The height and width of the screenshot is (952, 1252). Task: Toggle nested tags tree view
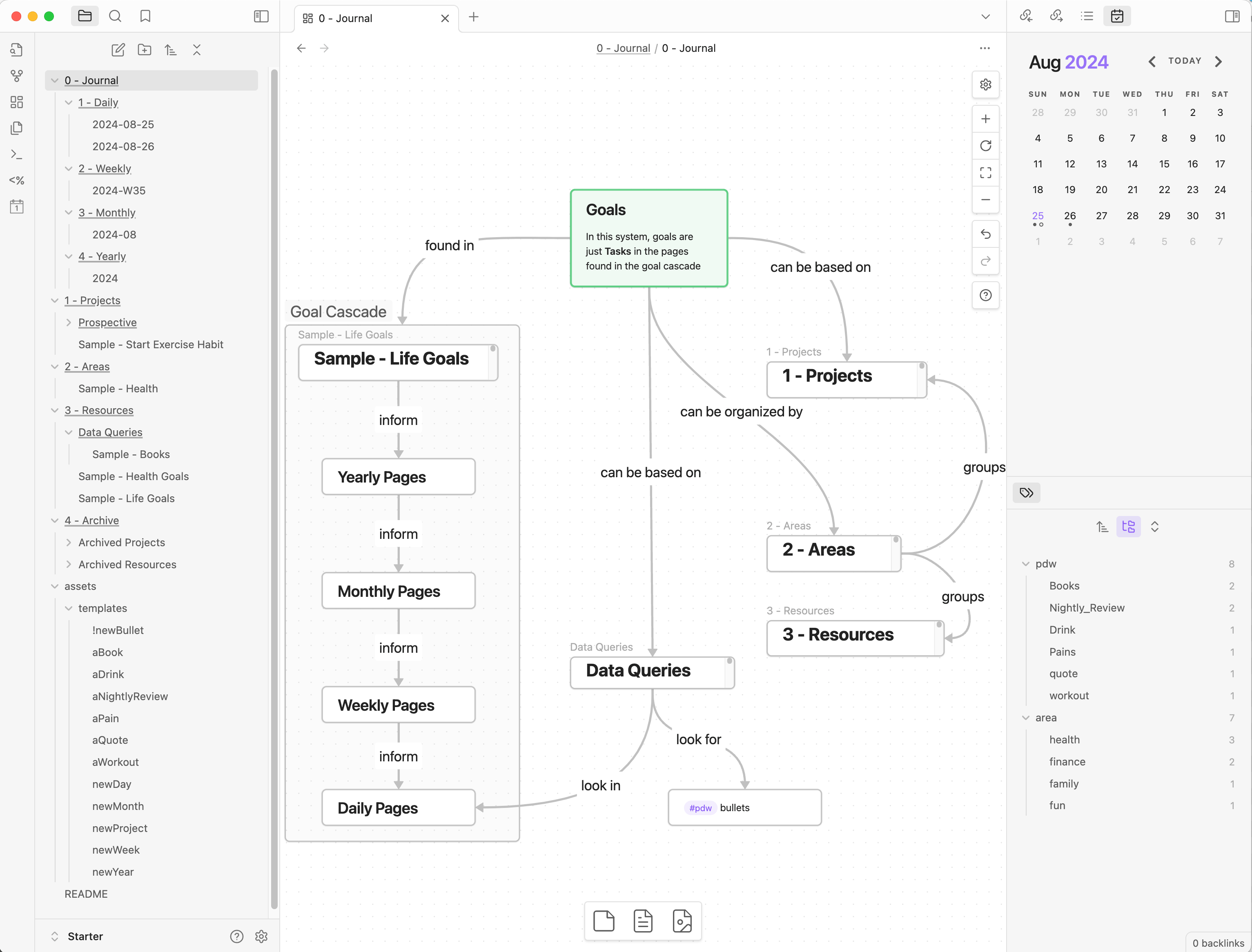(1128, 527)
